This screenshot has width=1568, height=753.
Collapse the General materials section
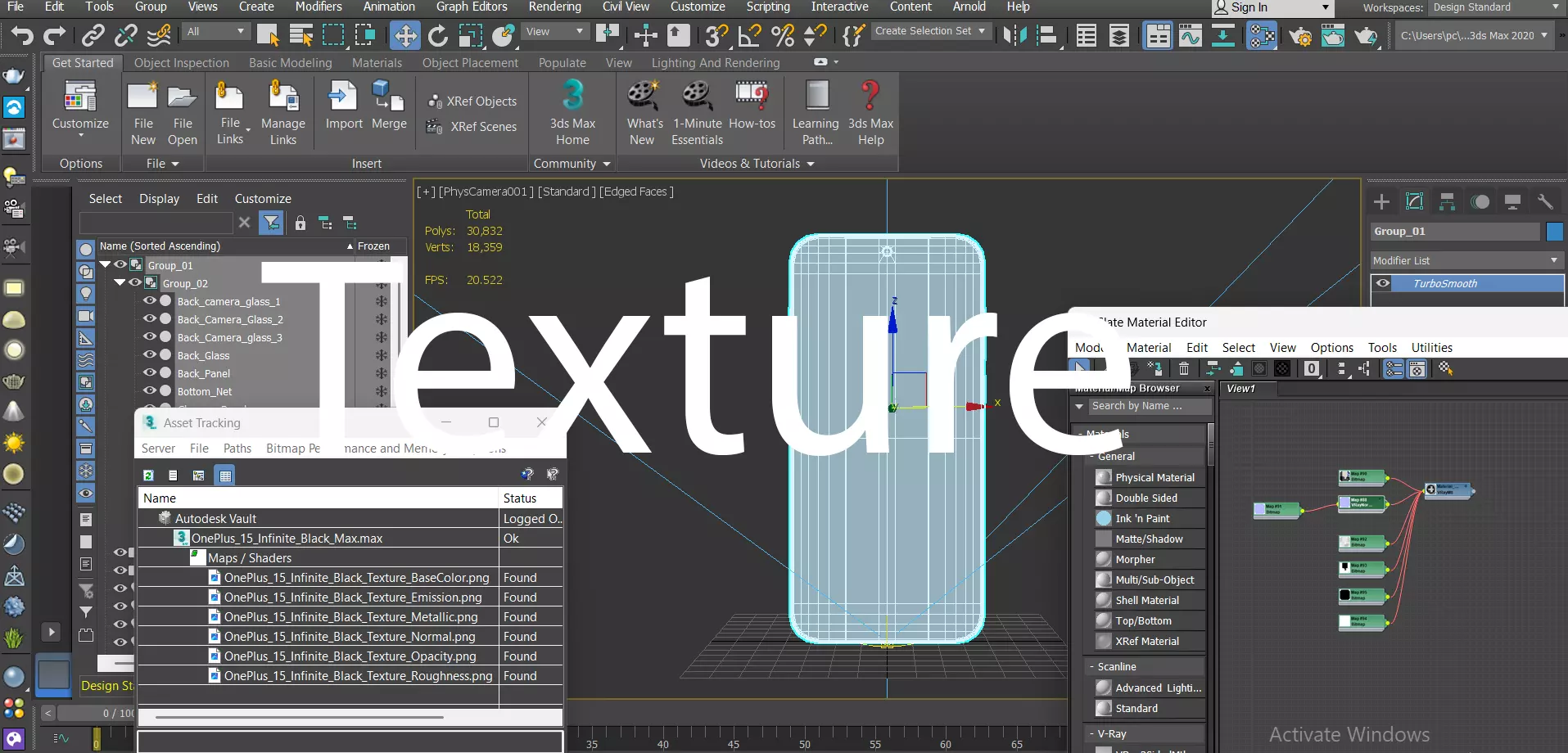[x=1092, y=456]
